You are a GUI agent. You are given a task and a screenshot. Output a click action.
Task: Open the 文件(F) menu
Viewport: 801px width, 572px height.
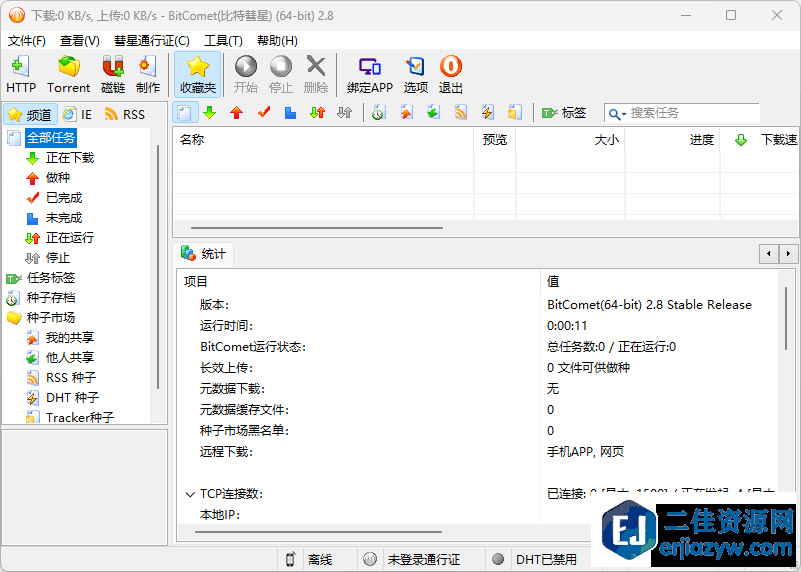click(27, 41)
